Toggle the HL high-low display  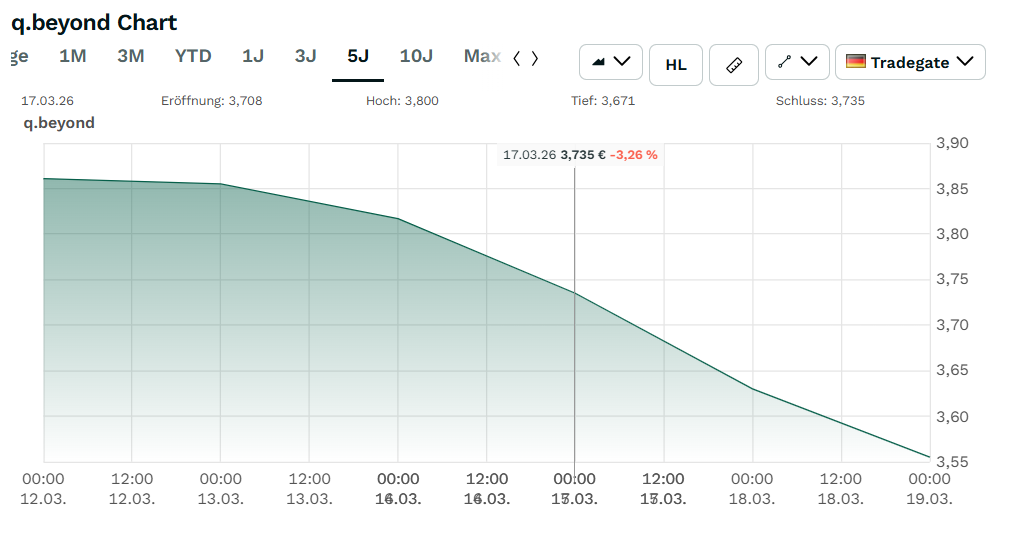click(676, 64)
